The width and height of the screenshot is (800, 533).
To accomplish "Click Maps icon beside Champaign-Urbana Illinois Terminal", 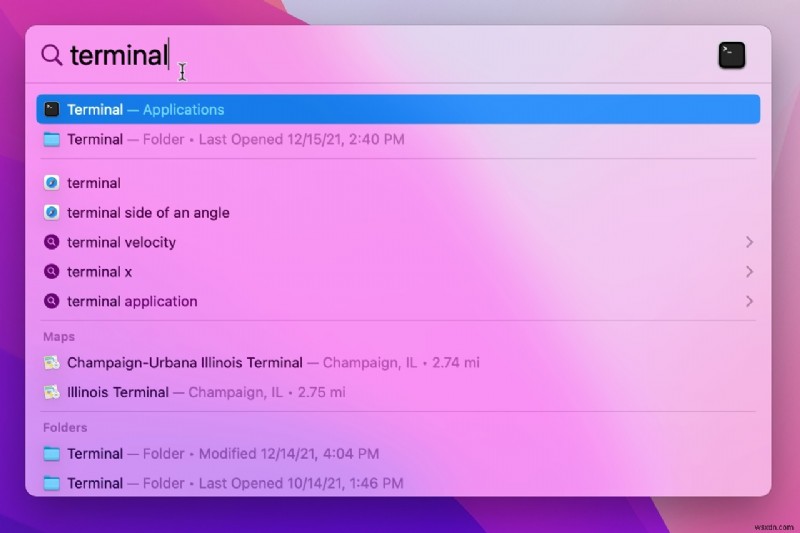I will [x=52, y=363].
